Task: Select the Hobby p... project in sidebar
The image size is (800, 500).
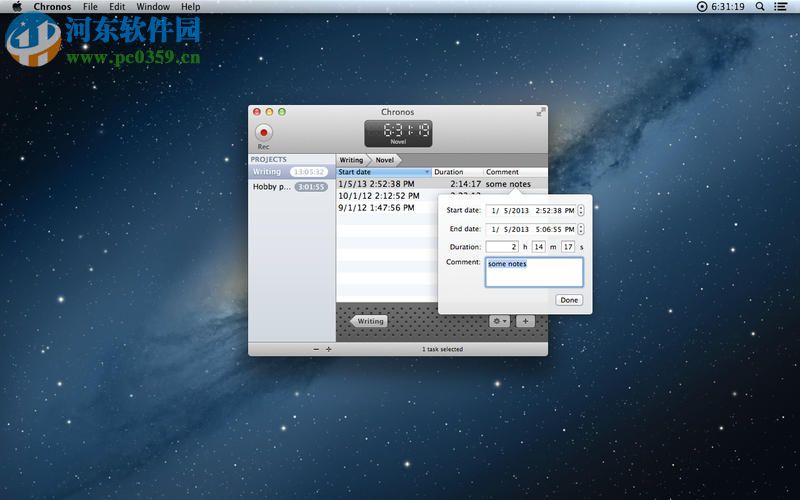Action: click(291, 187)
